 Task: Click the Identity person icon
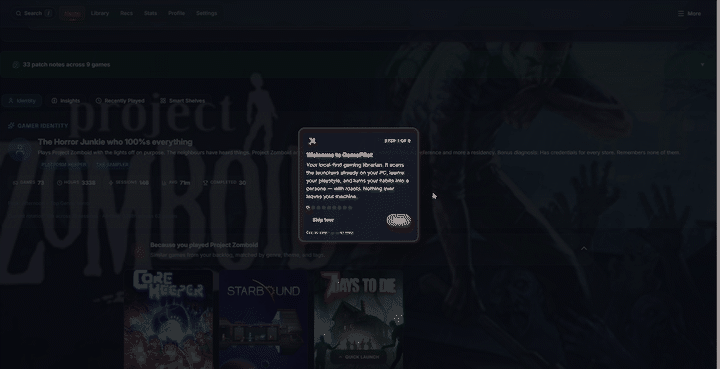tap(11, 101)
